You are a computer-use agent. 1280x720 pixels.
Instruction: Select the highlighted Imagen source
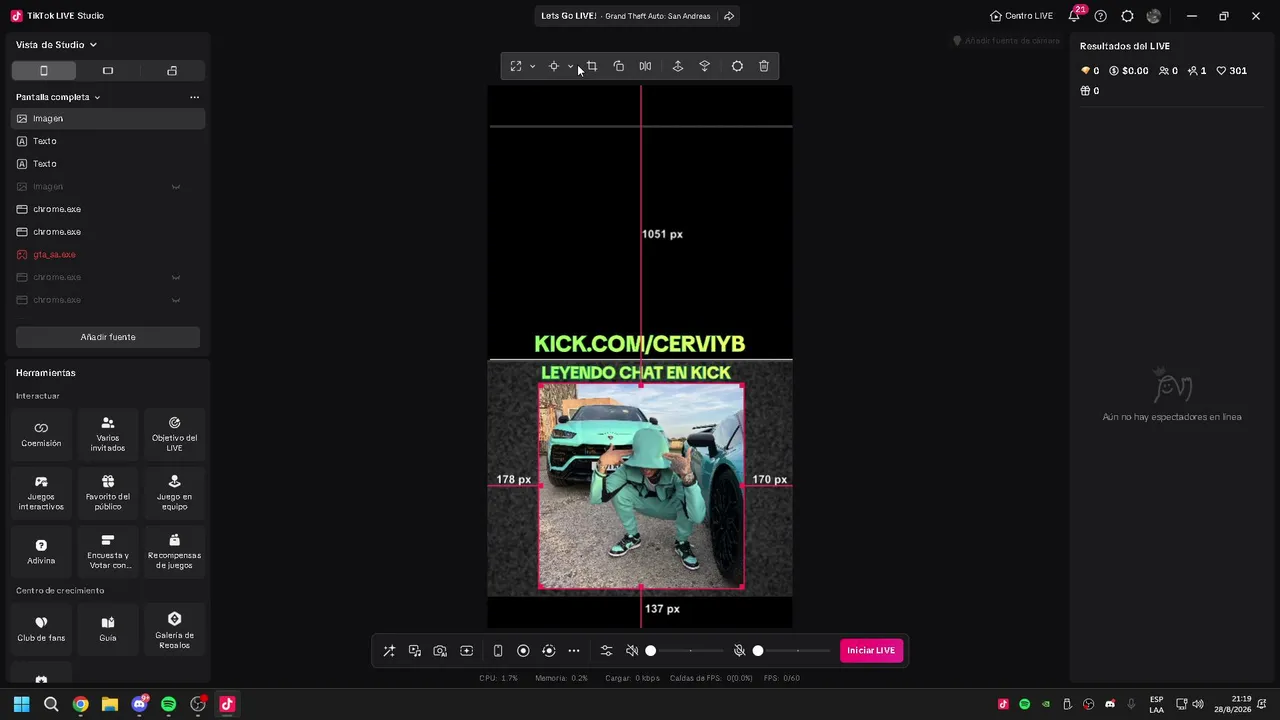pyautogui.click(x=108, y=118)
